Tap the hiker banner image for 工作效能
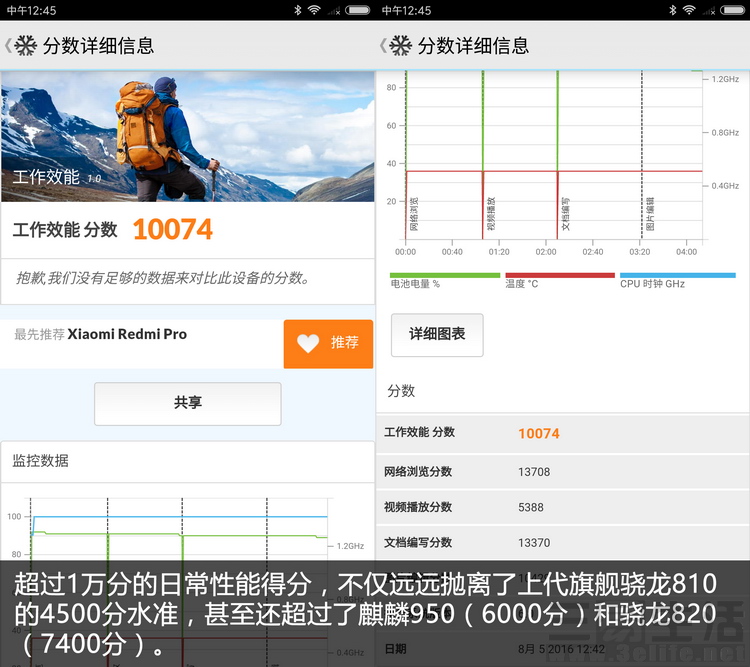 point(188,136)
